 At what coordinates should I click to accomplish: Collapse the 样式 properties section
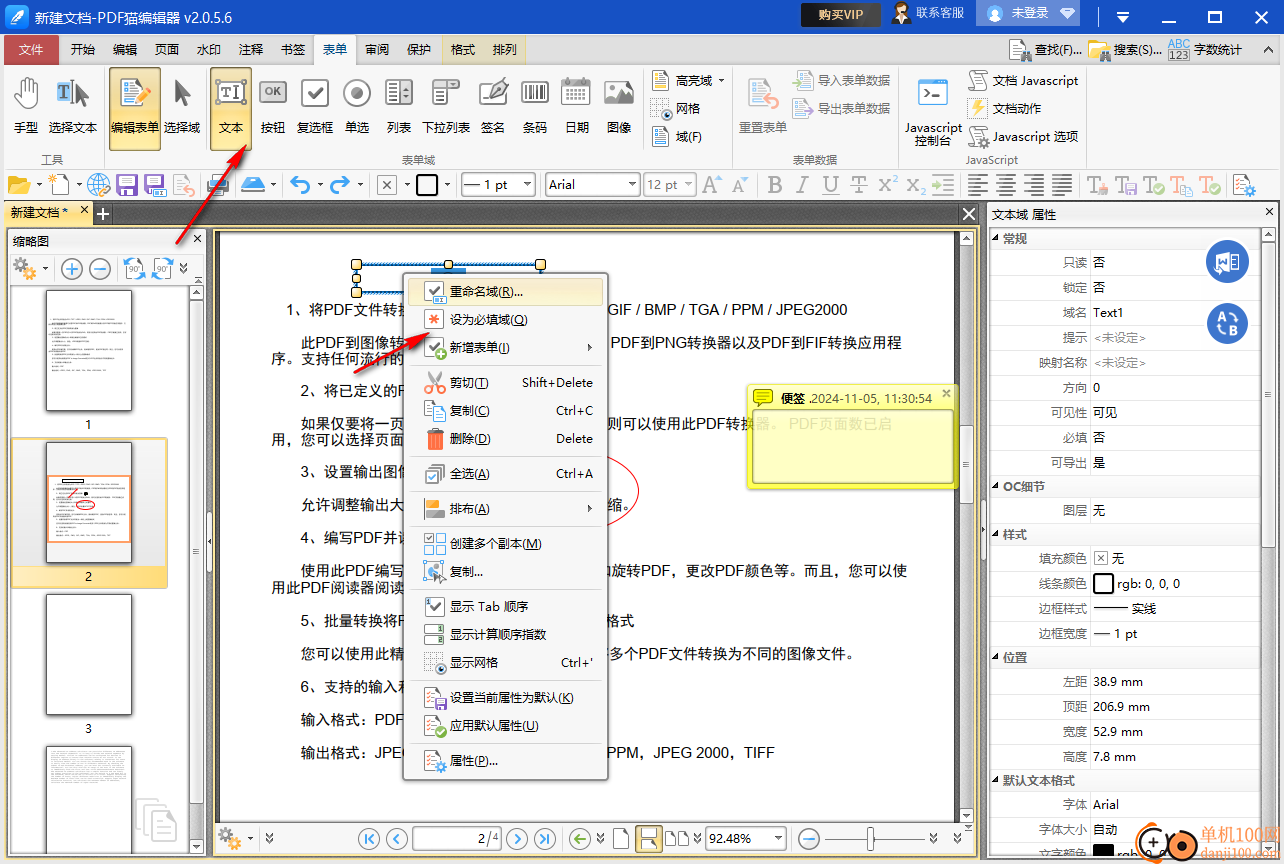pyautogui.click(x=996, y=535)
